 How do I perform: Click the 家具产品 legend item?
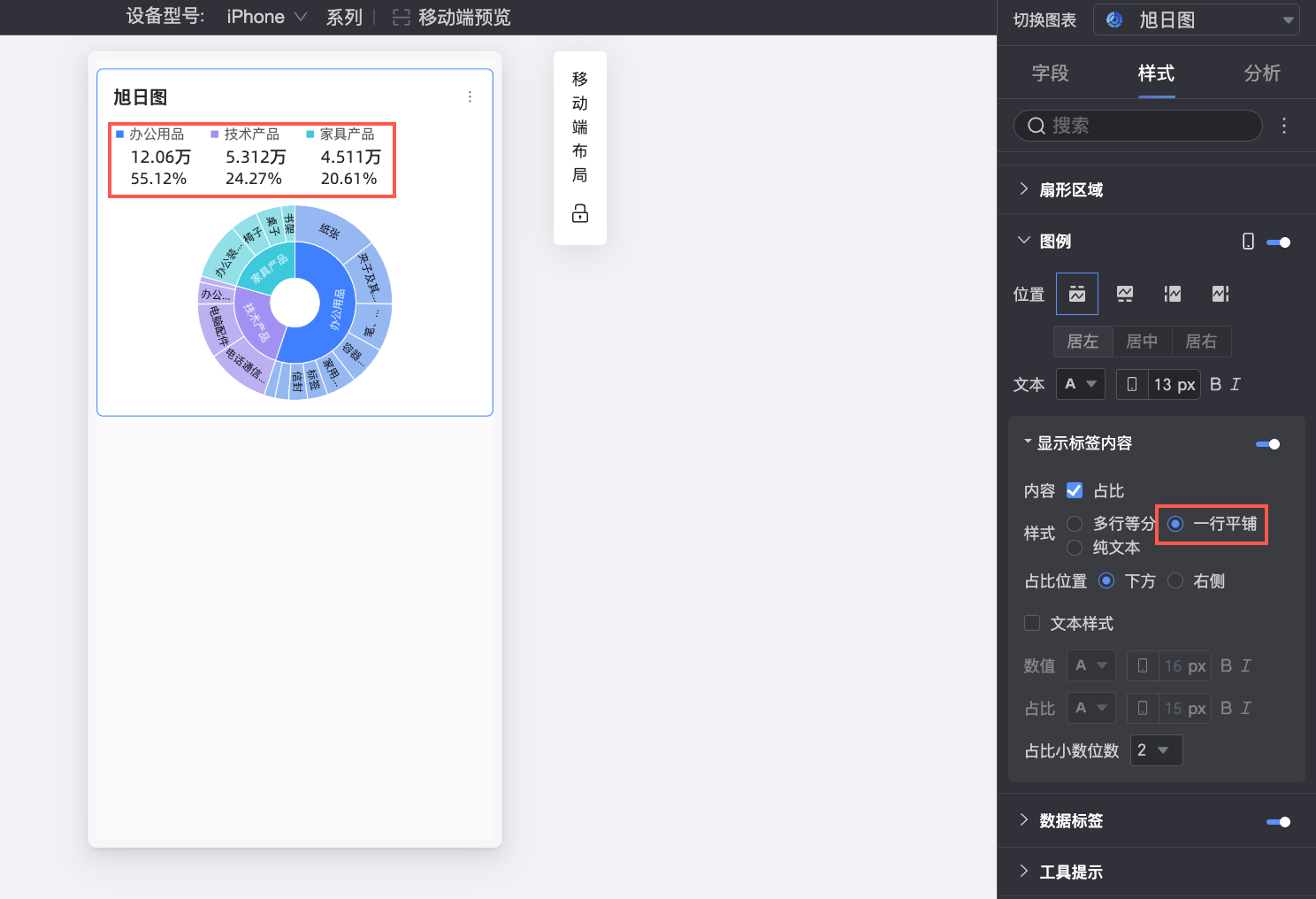click(x=341, y=134)
